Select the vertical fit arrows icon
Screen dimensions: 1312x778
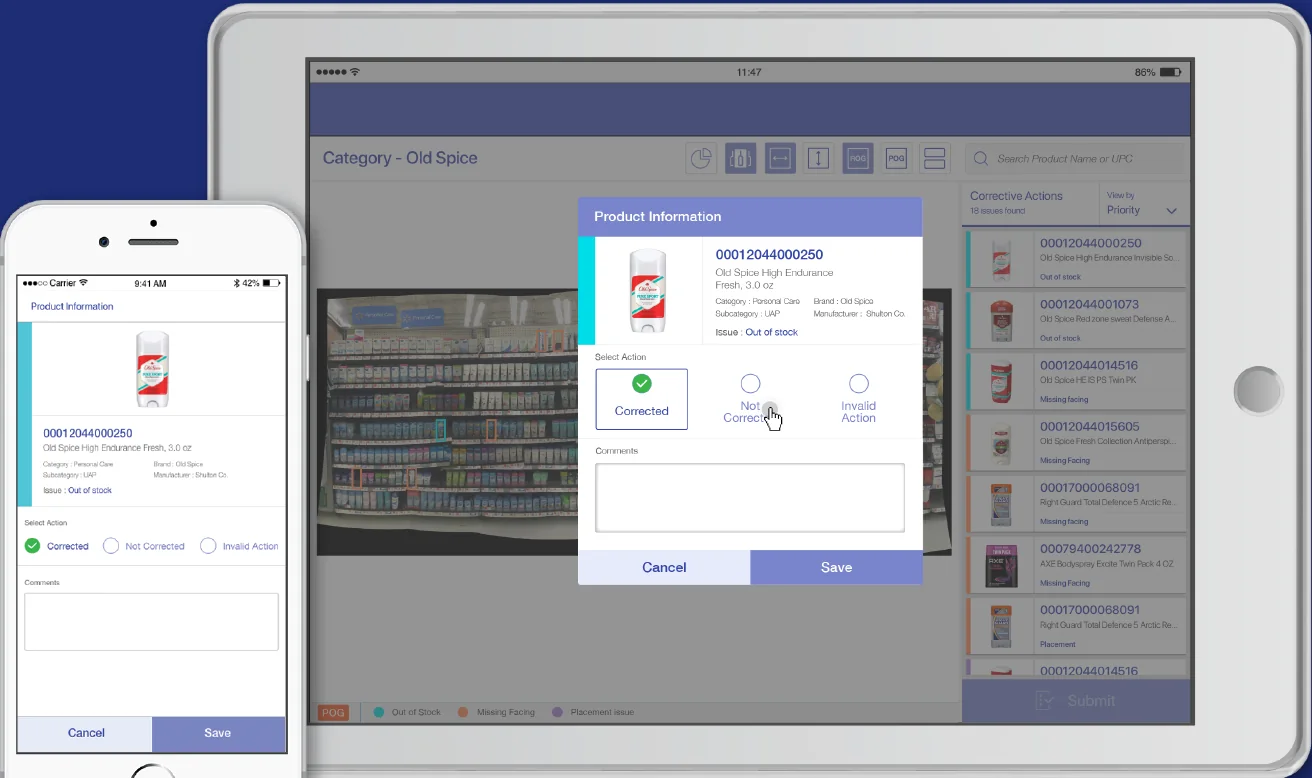pyautogui.click(x=818, y=158)
